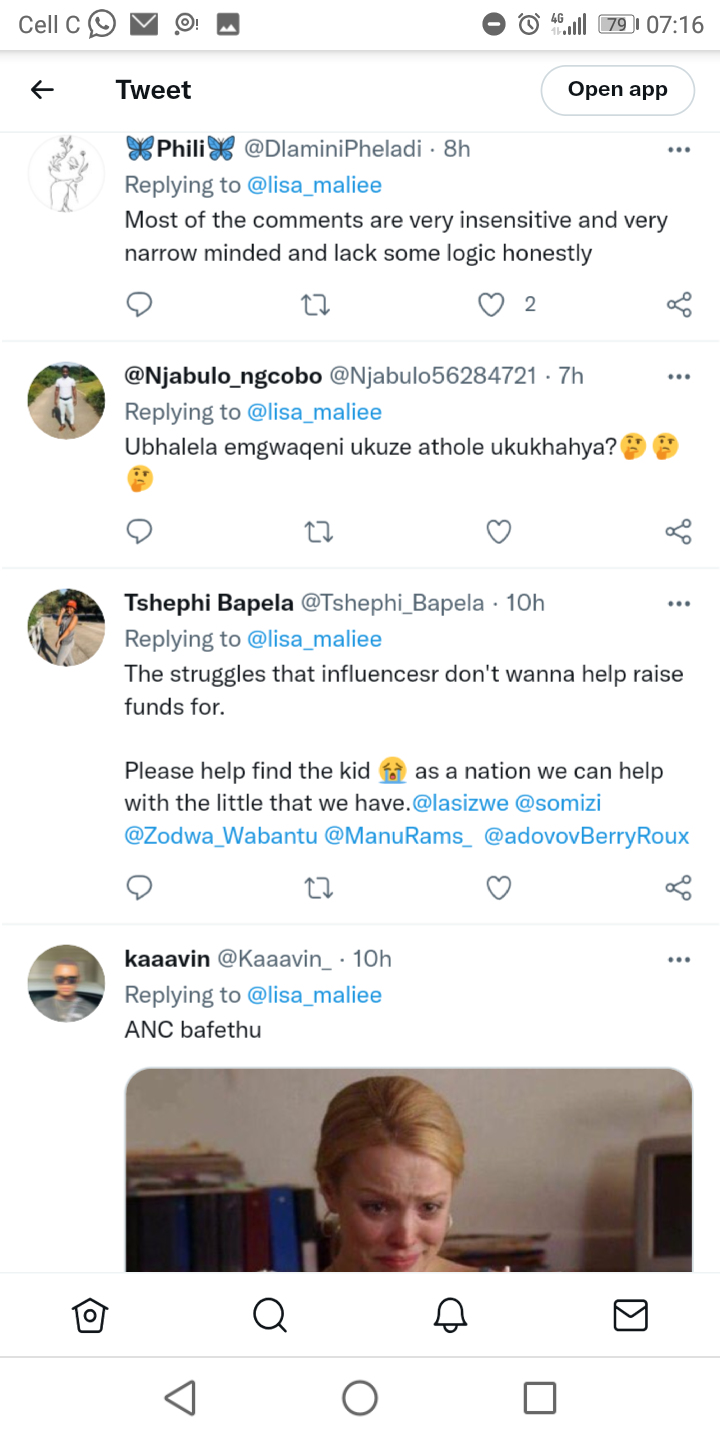The height and width of the screenshot is (1440, 720).
Task: Tap the Open app button
Action: 618,90
